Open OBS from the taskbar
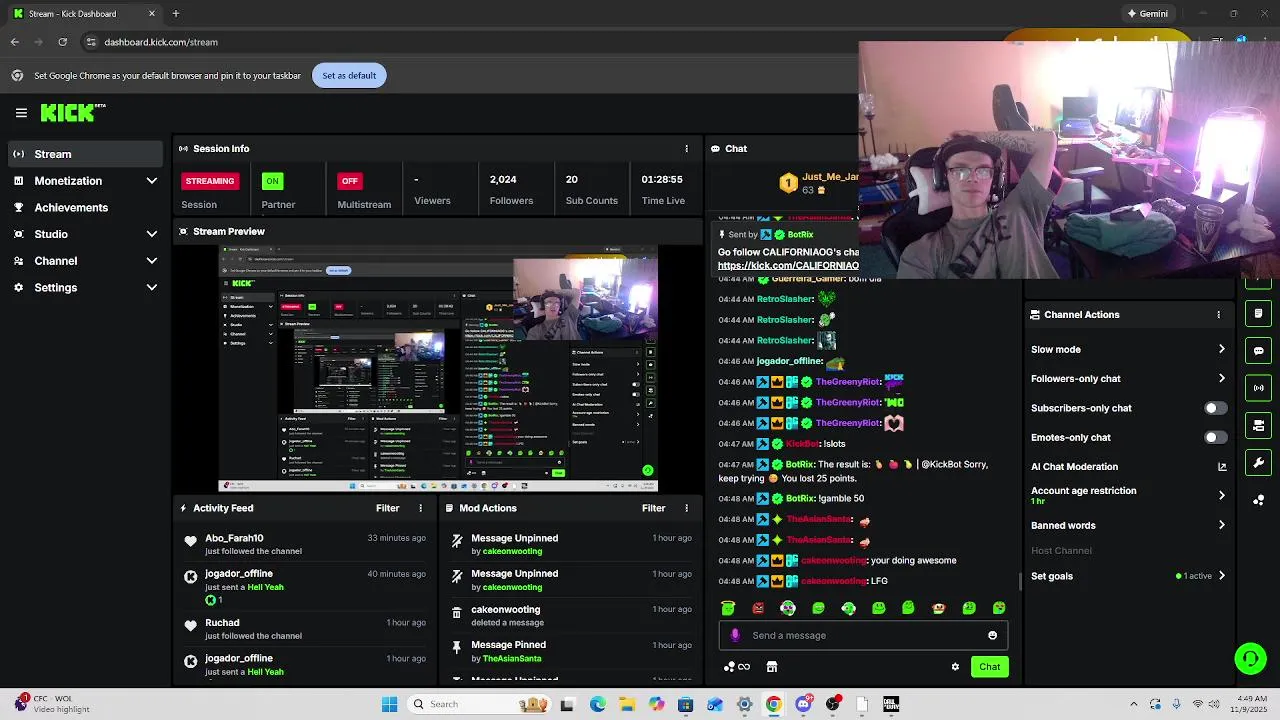1280x720 pixels. tap(832, 704)
